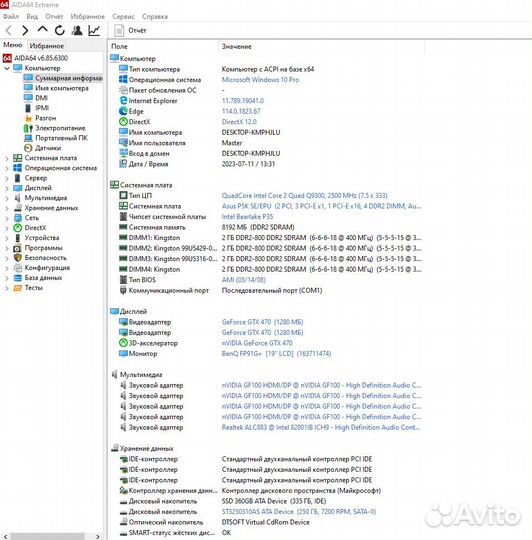The width and height of the screenshot is (532, 540).
Task: Expand the Тесты tree node
Action: [7, 288]
